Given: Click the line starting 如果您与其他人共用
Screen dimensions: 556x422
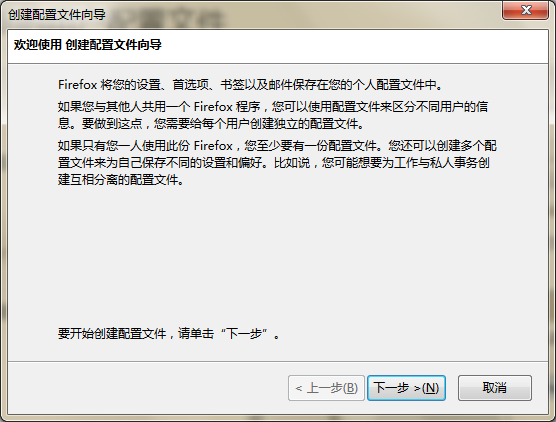Looking at the screenshot, I should click(x=273, y=106).
